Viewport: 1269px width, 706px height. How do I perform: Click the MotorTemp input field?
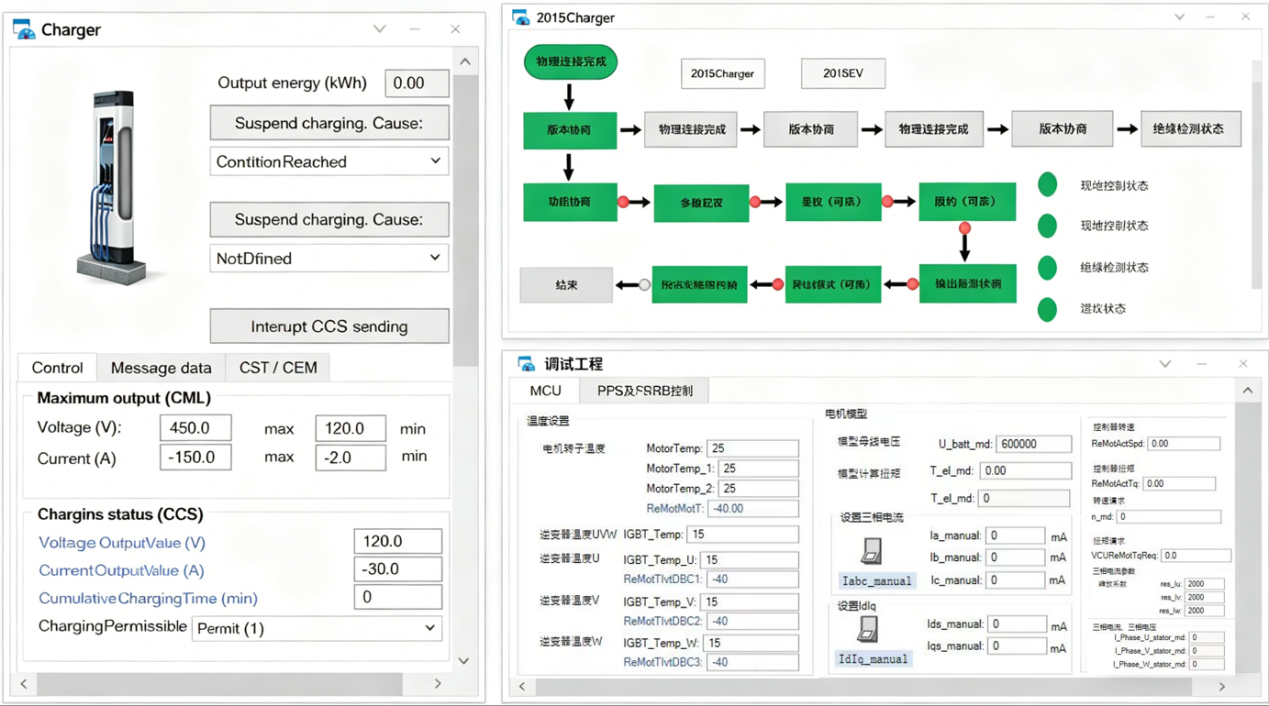[x=753, y=448]
